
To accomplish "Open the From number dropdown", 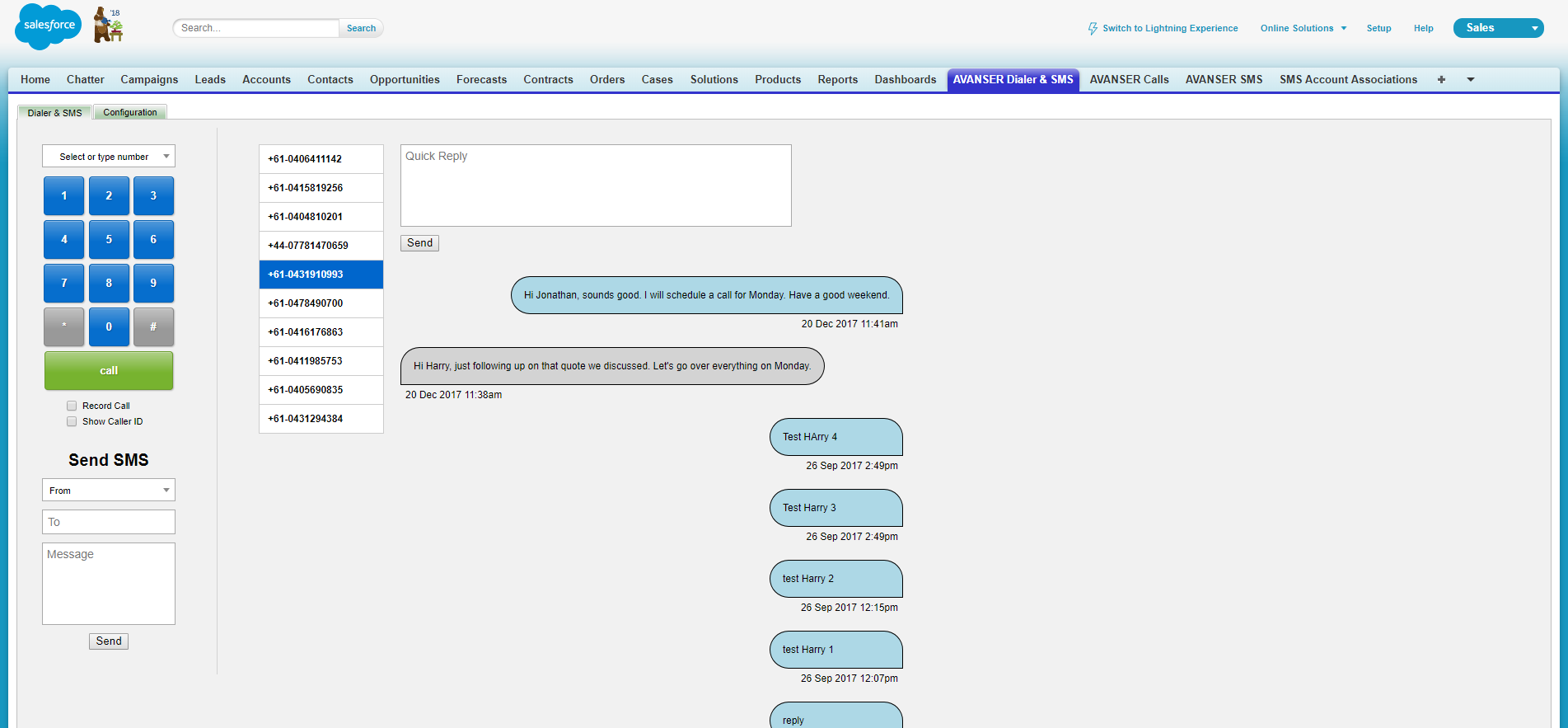I will pos(109,491).
